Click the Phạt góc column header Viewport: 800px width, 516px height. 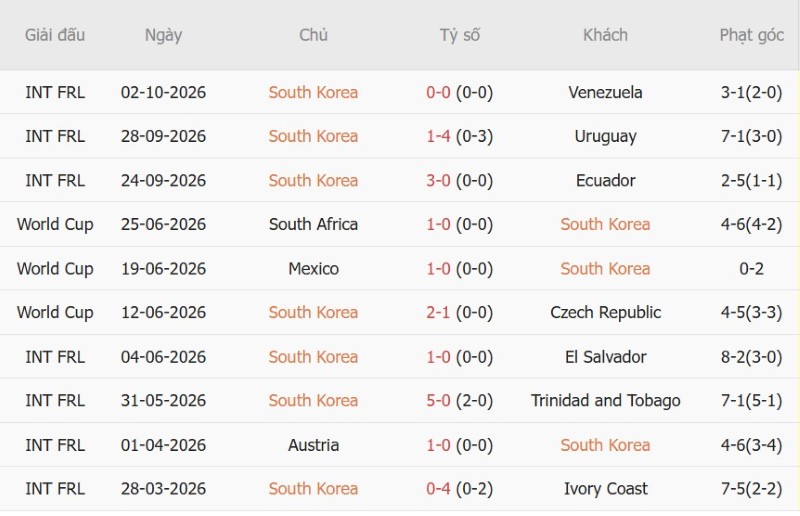tap(751, 35)
